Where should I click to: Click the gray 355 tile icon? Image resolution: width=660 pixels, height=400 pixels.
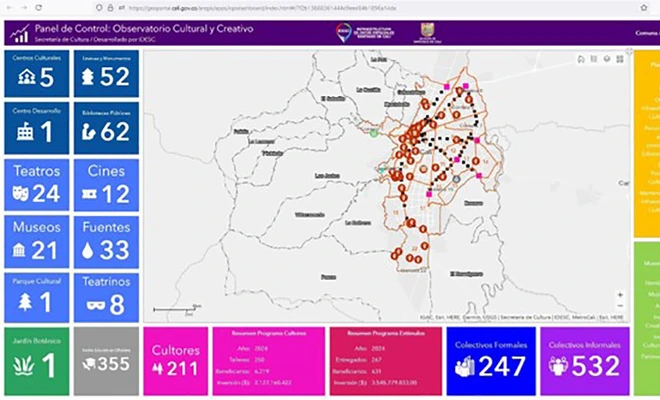[89, 365]
